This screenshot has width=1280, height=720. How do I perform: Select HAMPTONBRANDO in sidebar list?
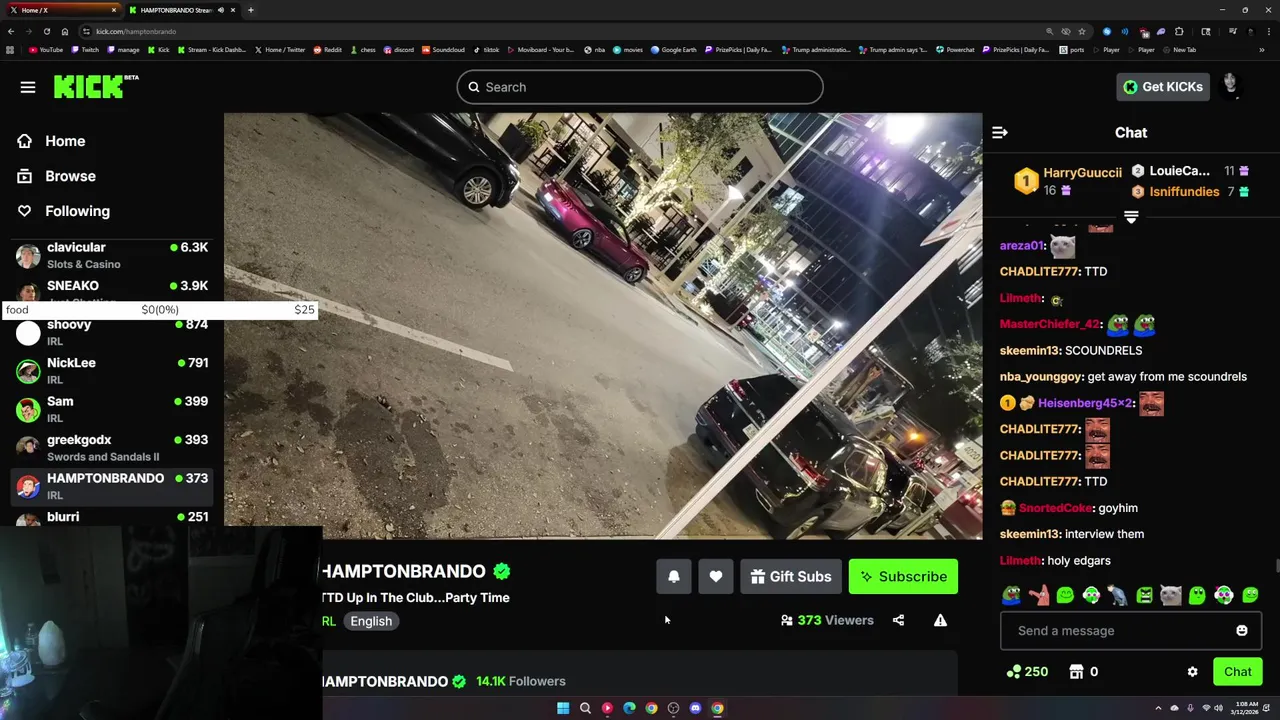click(112, 486)
